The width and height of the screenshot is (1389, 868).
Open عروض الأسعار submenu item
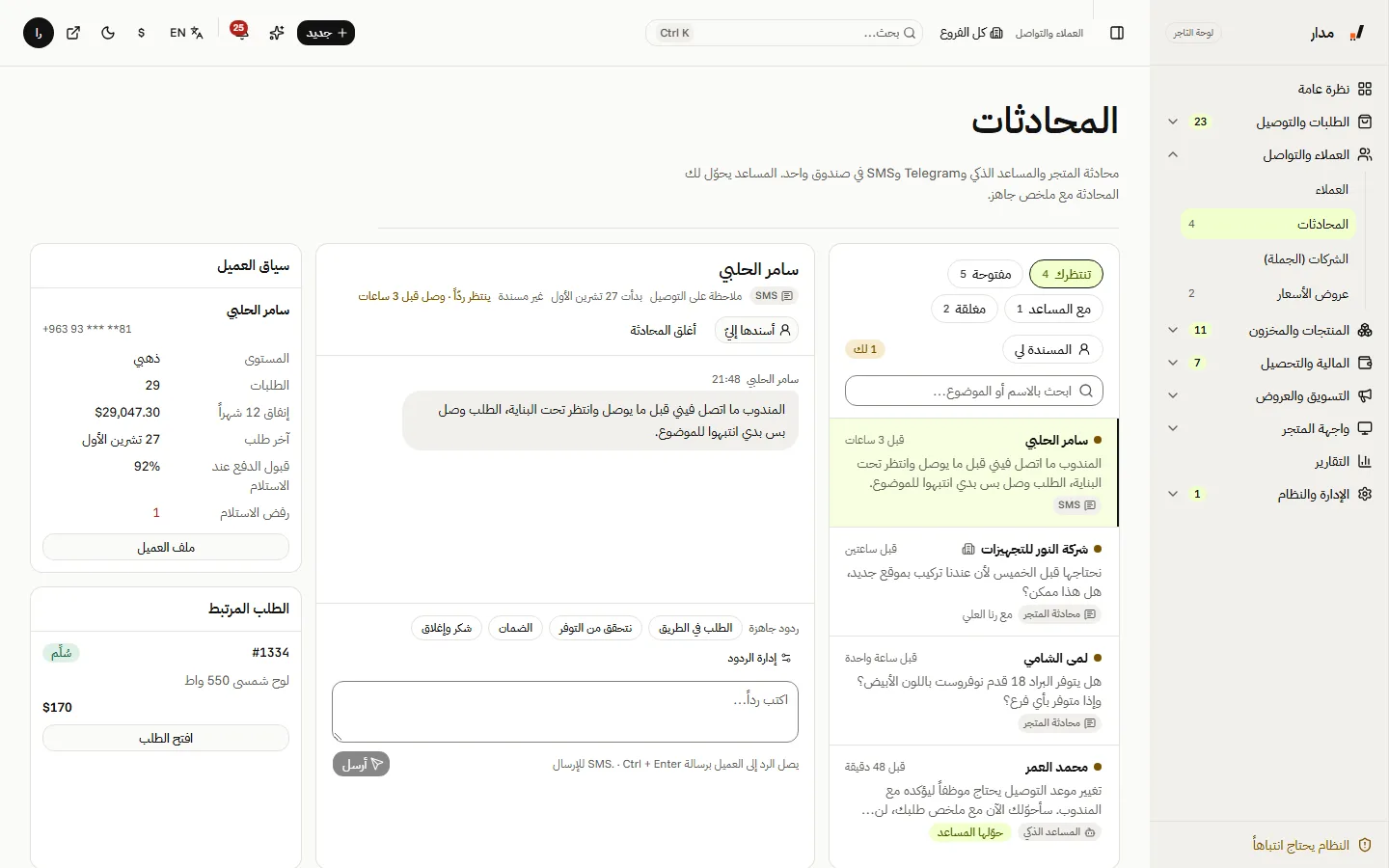(1269, 293)
